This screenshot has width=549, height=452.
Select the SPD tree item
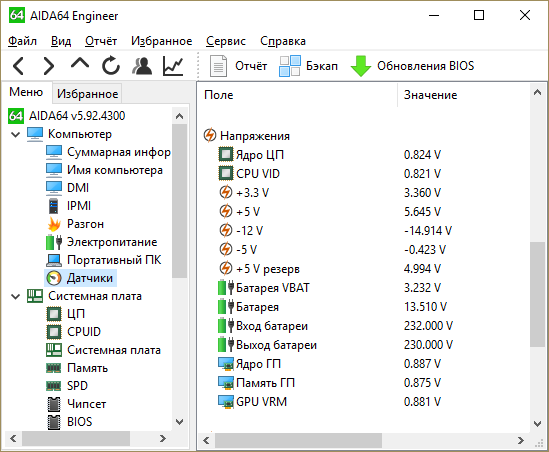[x=67, y=386]
